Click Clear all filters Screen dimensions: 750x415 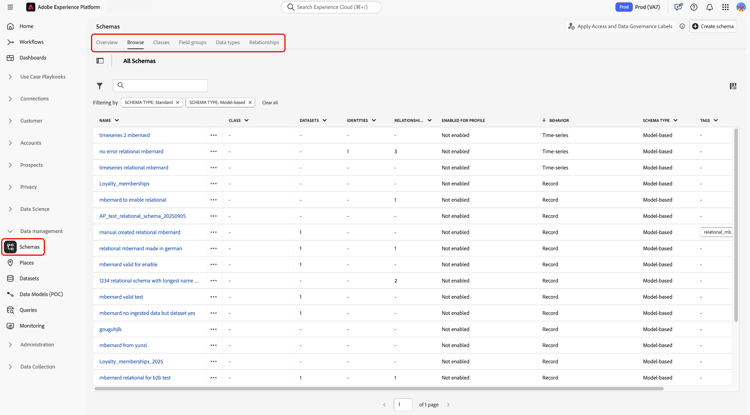click(270, 103)
